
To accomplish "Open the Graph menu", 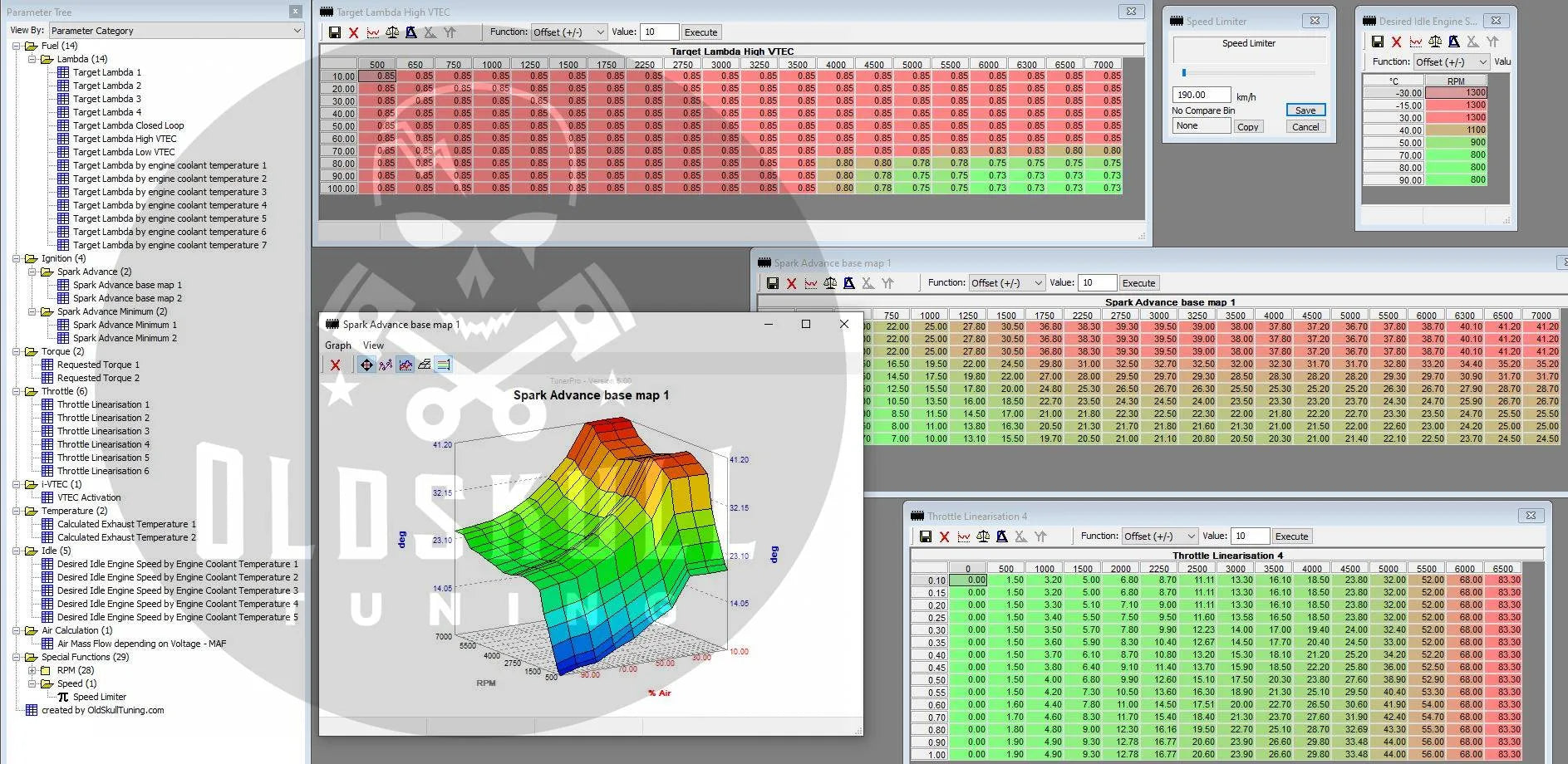I will click(x=337, y=345).
